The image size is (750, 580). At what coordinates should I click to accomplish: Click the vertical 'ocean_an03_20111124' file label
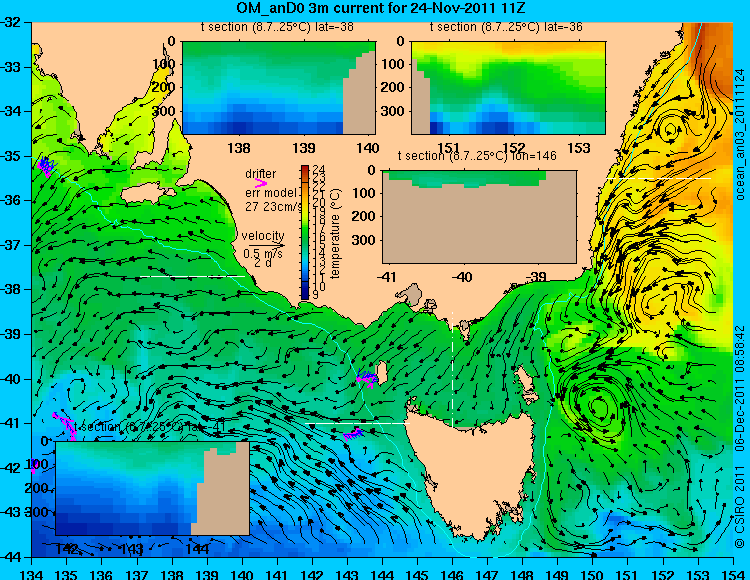pos(740,134)
